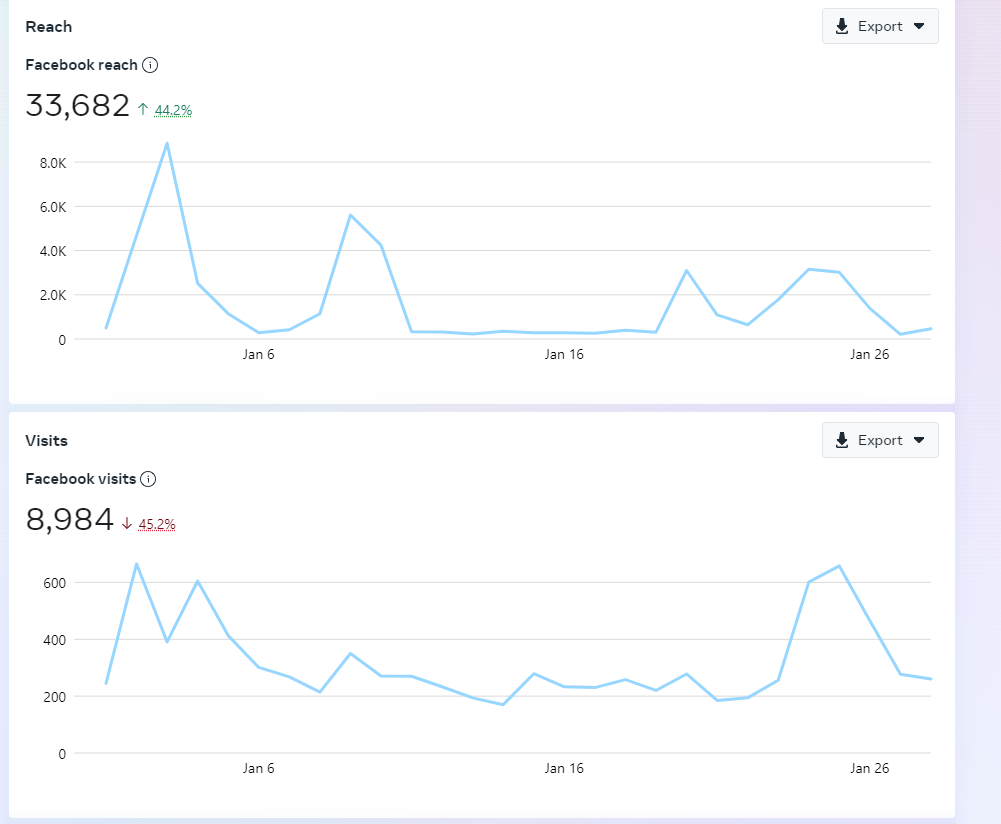Screen dimensions: 1001x824
Task: Click the Jan 26 label under the visits chart
Action: click(869, 768)
